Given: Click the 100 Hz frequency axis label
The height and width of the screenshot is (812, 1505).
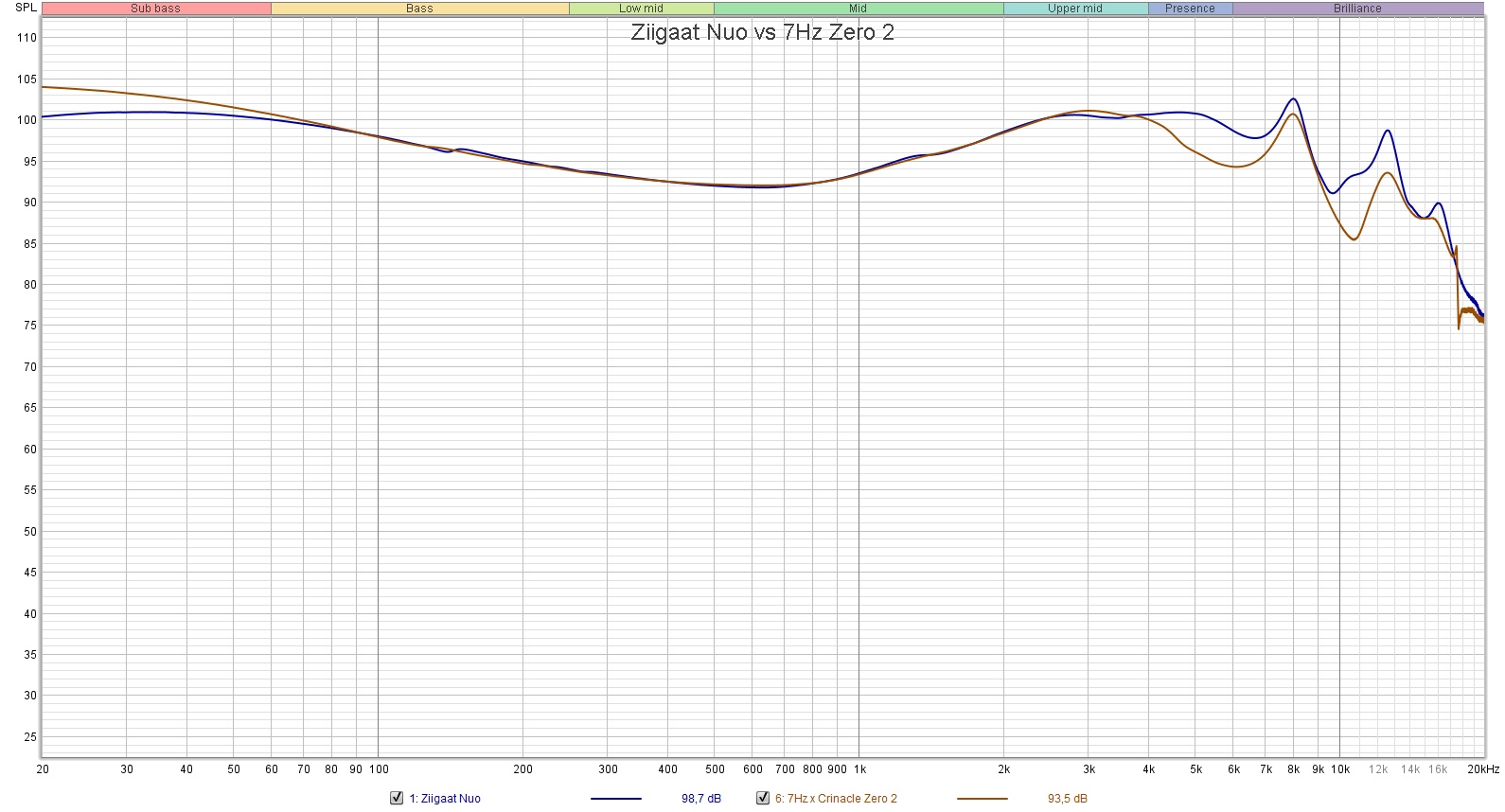Looking at the screenshot, I should click(x=379, y=769).
